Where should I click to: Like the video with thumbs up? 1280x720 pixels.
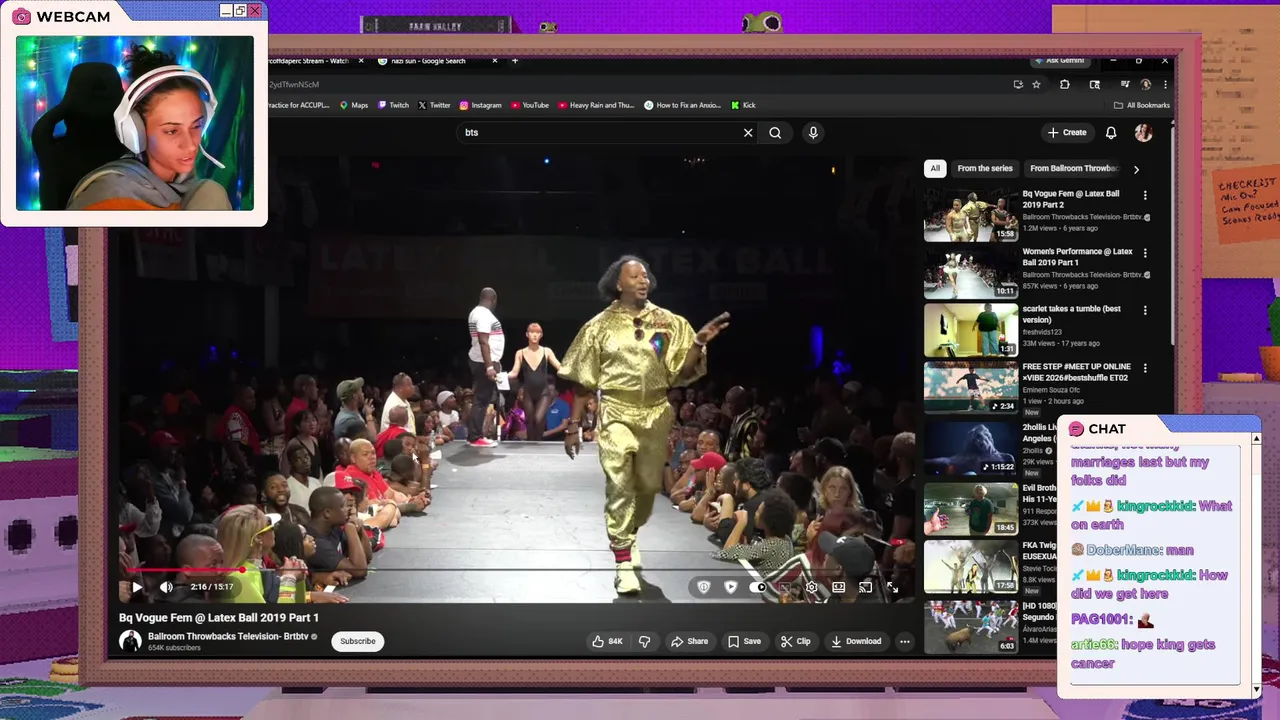[607, 641]
